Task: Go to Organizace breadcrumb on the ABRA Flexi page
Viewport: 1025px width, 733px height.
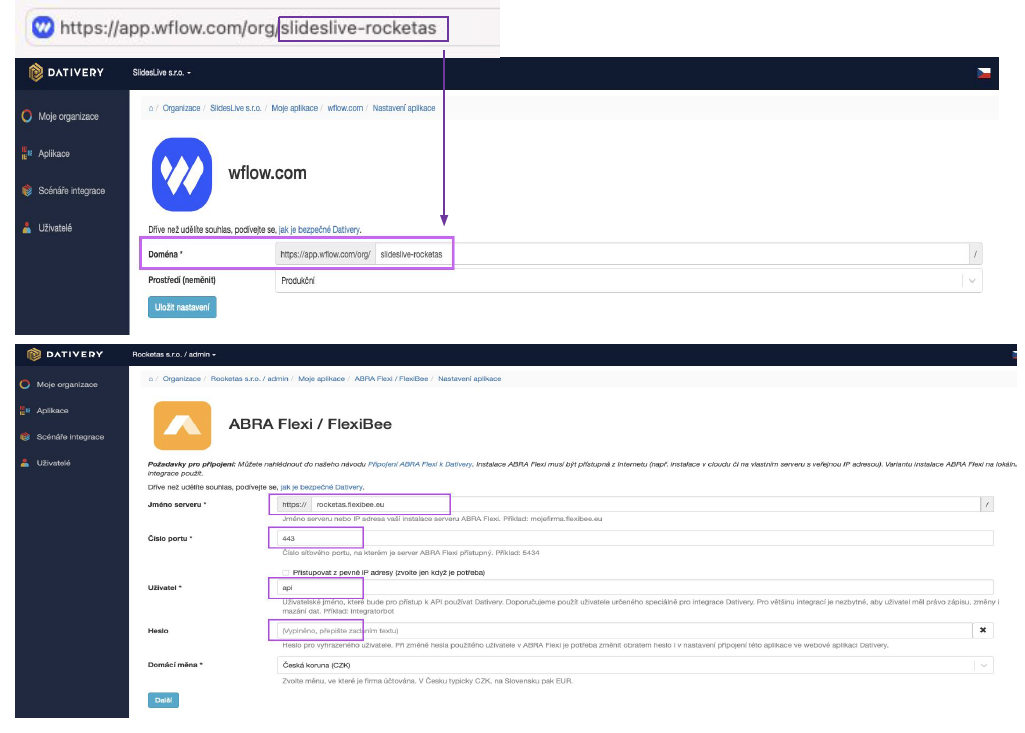Action: point(182,379)
